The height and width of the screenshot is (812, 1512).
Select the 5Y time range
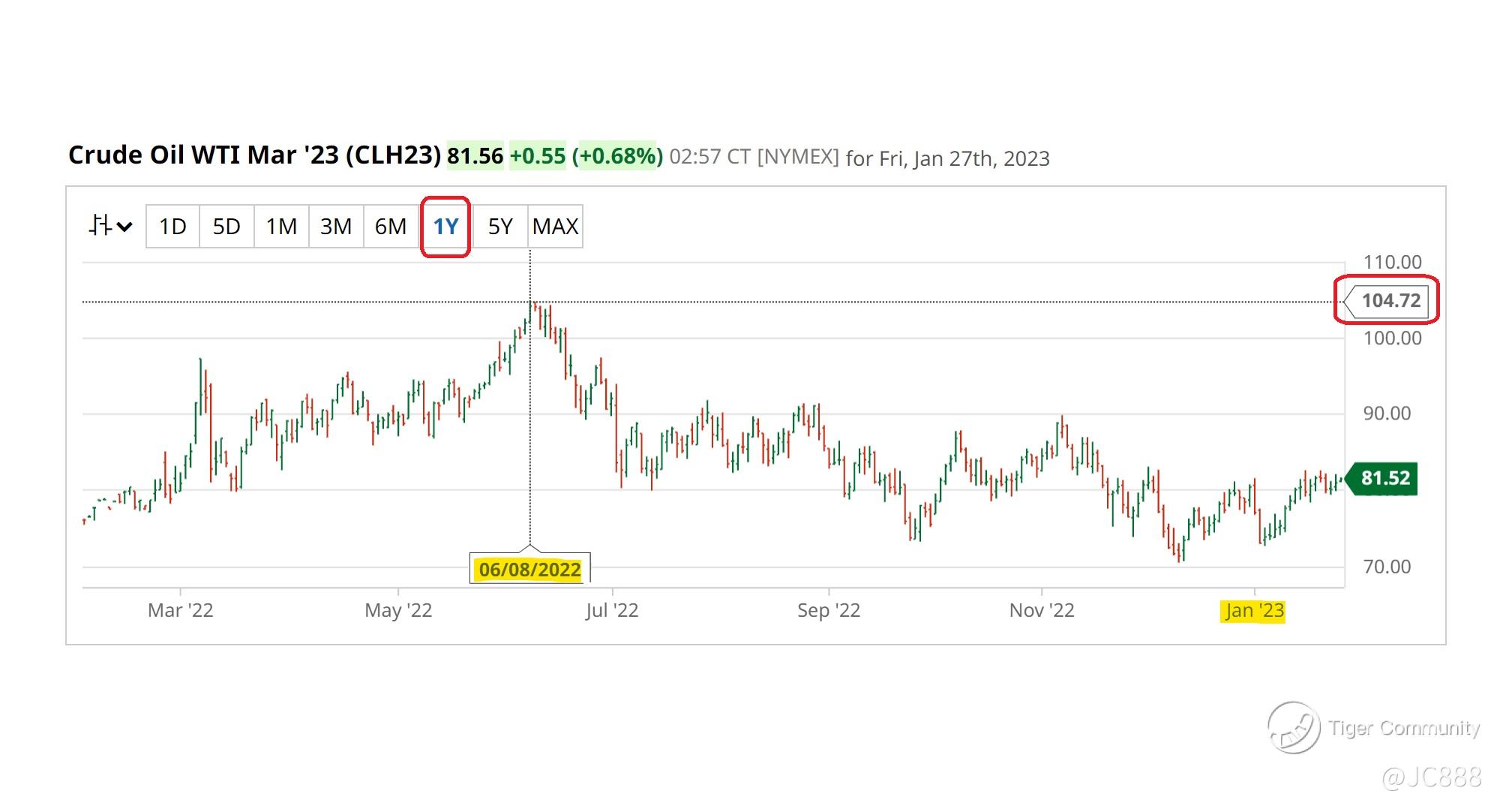(500, 226)
